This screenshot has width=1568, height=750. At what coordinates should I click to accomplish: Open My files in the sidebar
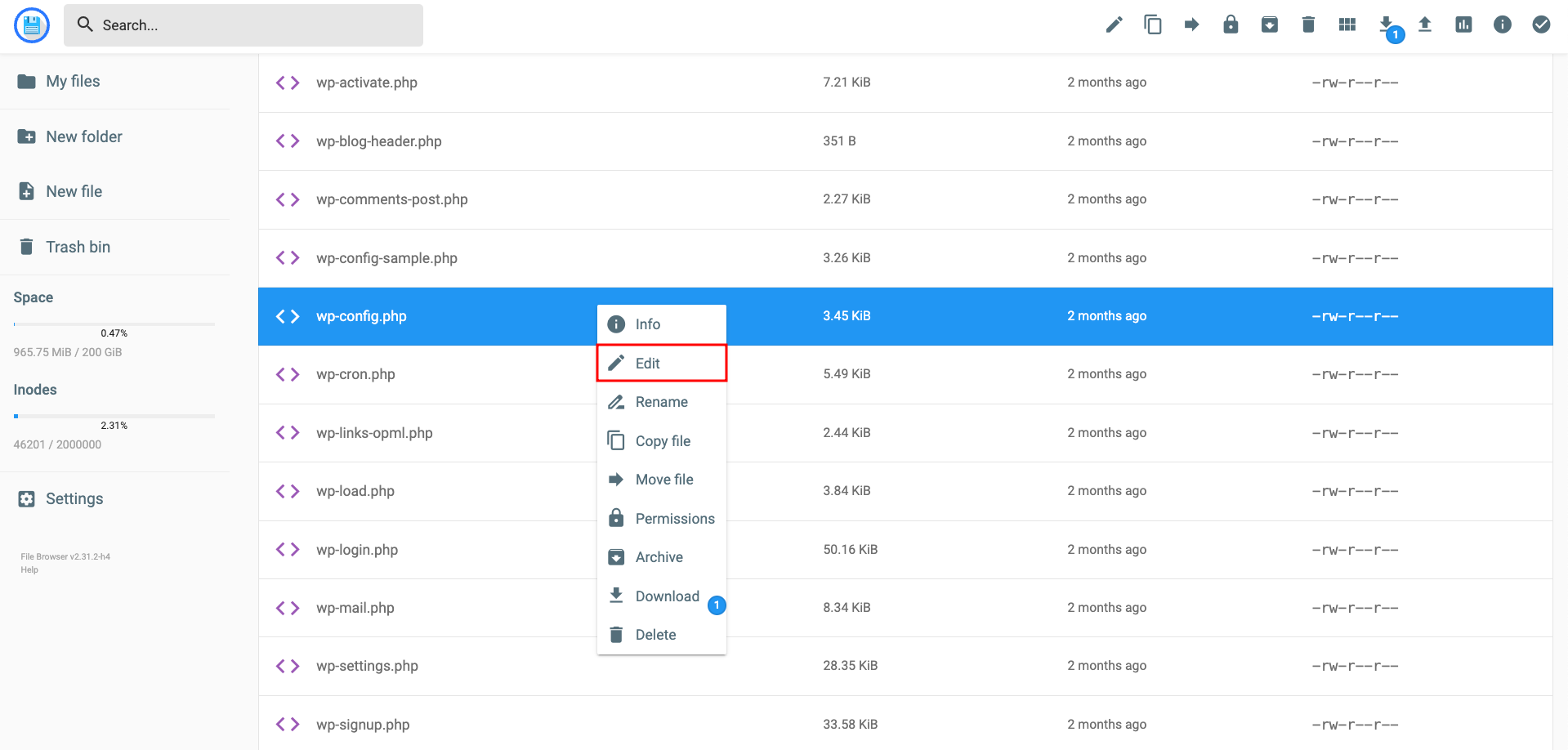pos(73,82)
